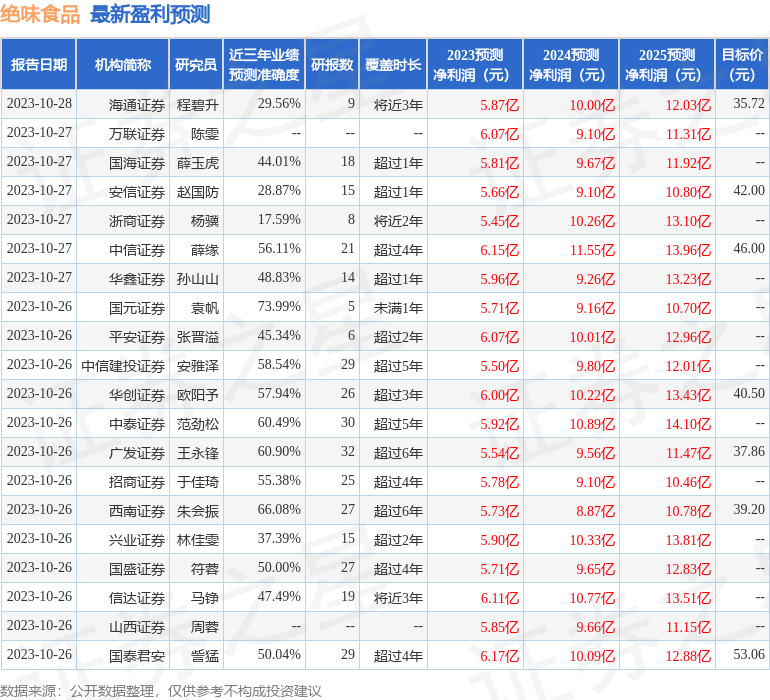
Task: Click the 研究员 column header
Action: click(x=196, y=64)
